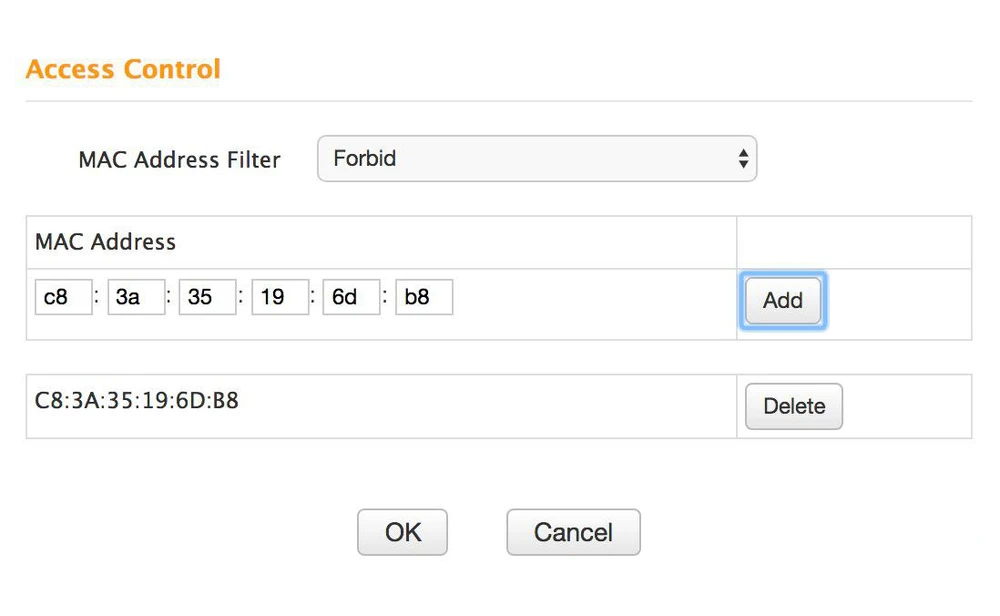The image size is (1000, 616).
Task: Click into the fourth octet field containing 19
Action: [x=280, y=298]
